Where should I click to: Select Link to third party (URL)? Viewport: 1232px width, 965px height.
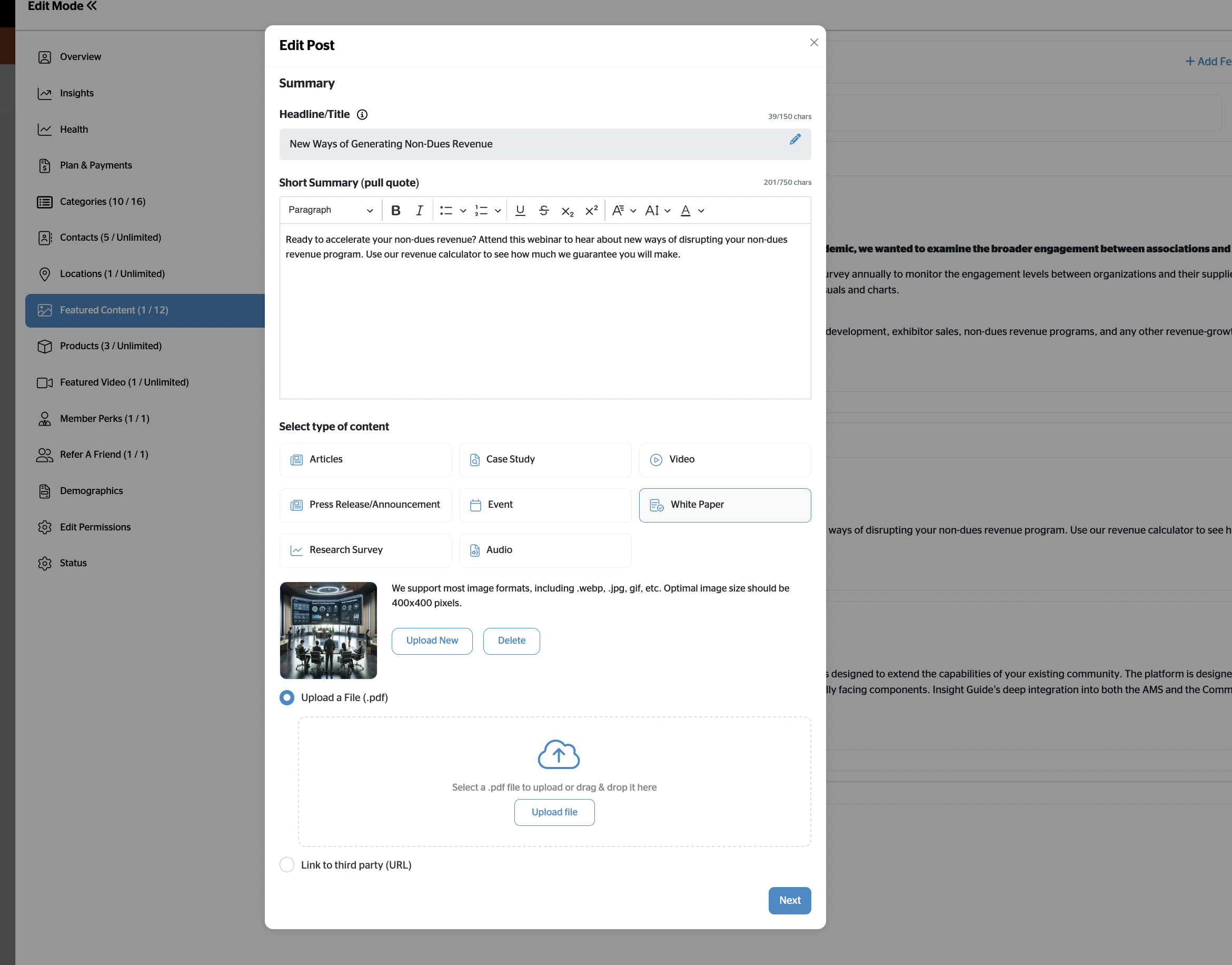pyautogui.click(x=287, y=865)
